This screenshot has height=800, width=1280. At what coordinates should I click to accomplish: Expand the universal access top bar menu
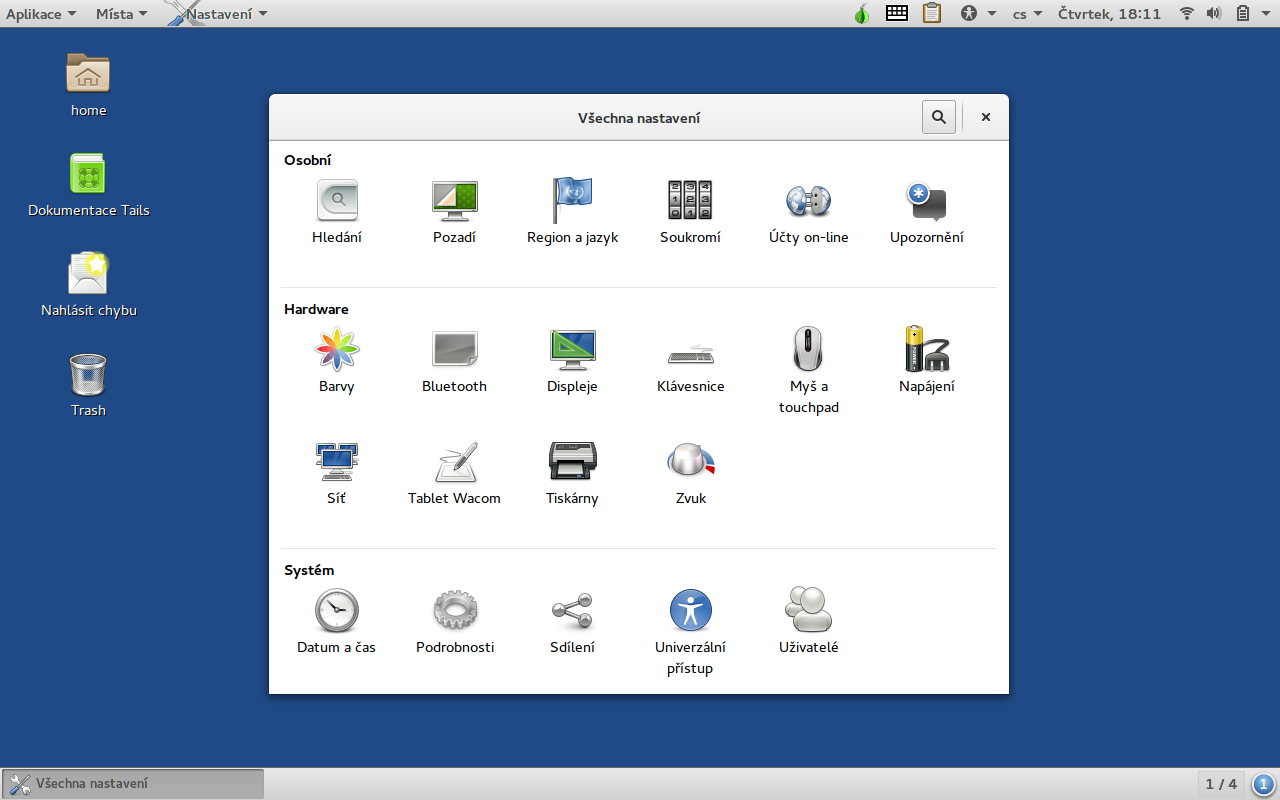click(x=978, y=14)
